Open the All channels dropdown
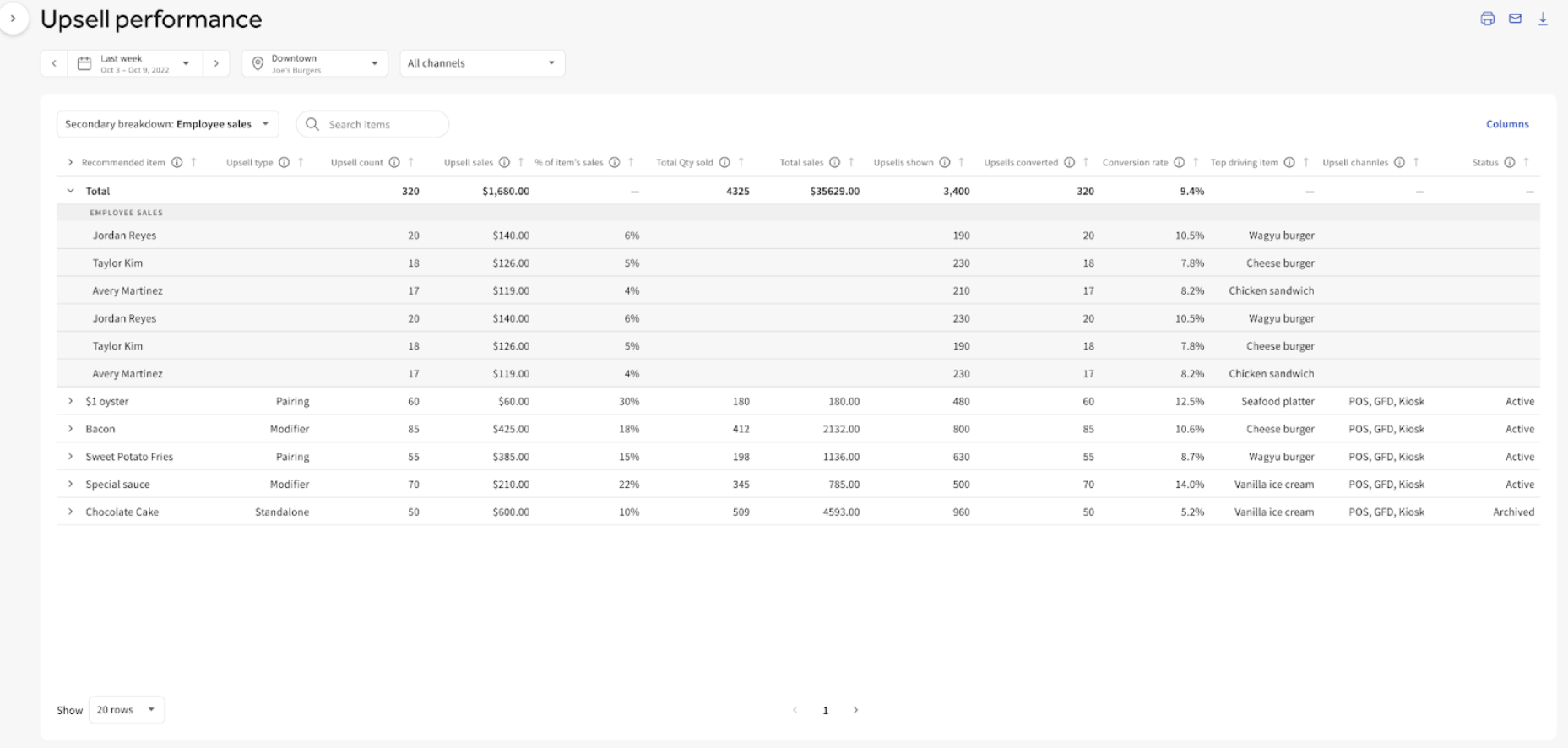This screenshot has height=748, width=1568. pyautogui.click(x=481, y=63)
